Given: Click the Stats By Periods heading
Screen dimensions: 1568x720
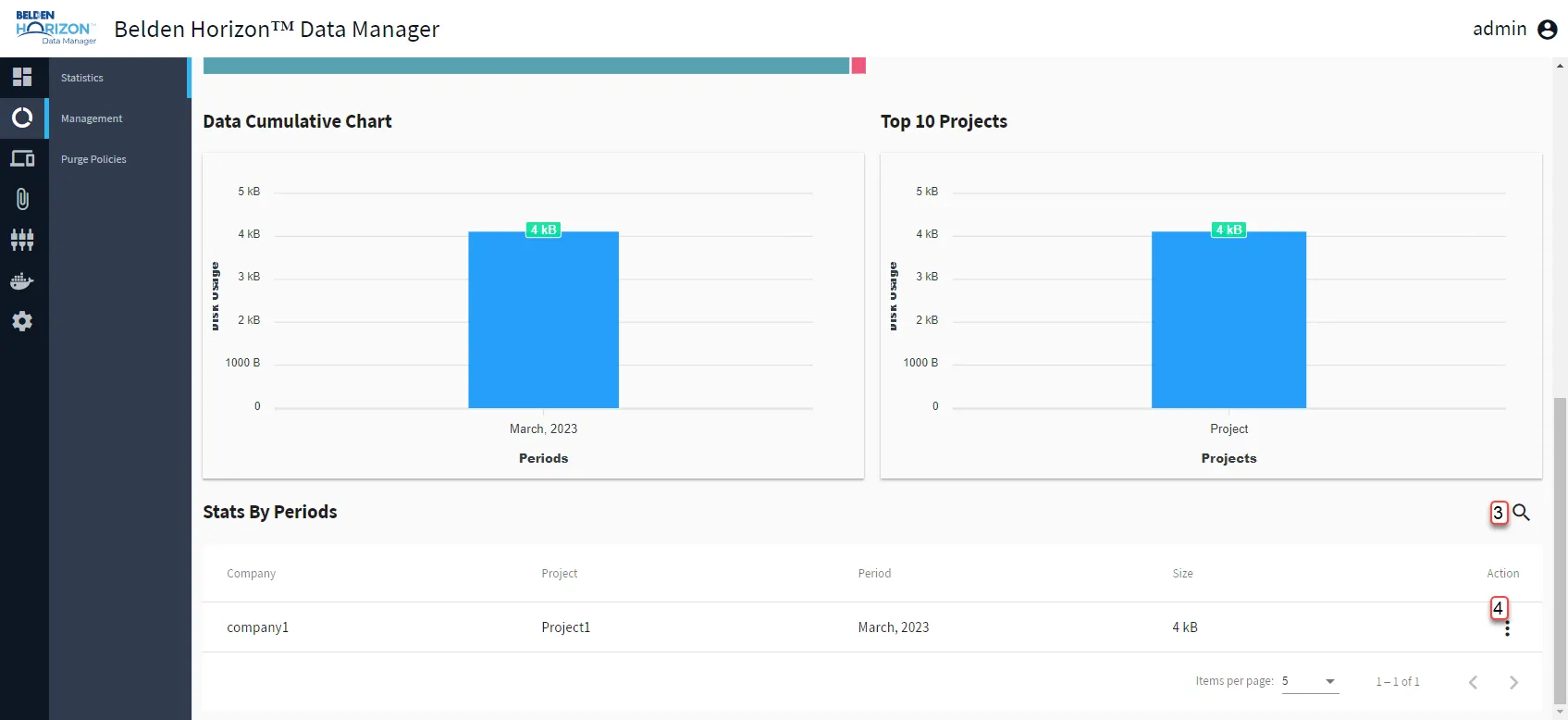Looking at the screenshot, I should coord(270,512).
